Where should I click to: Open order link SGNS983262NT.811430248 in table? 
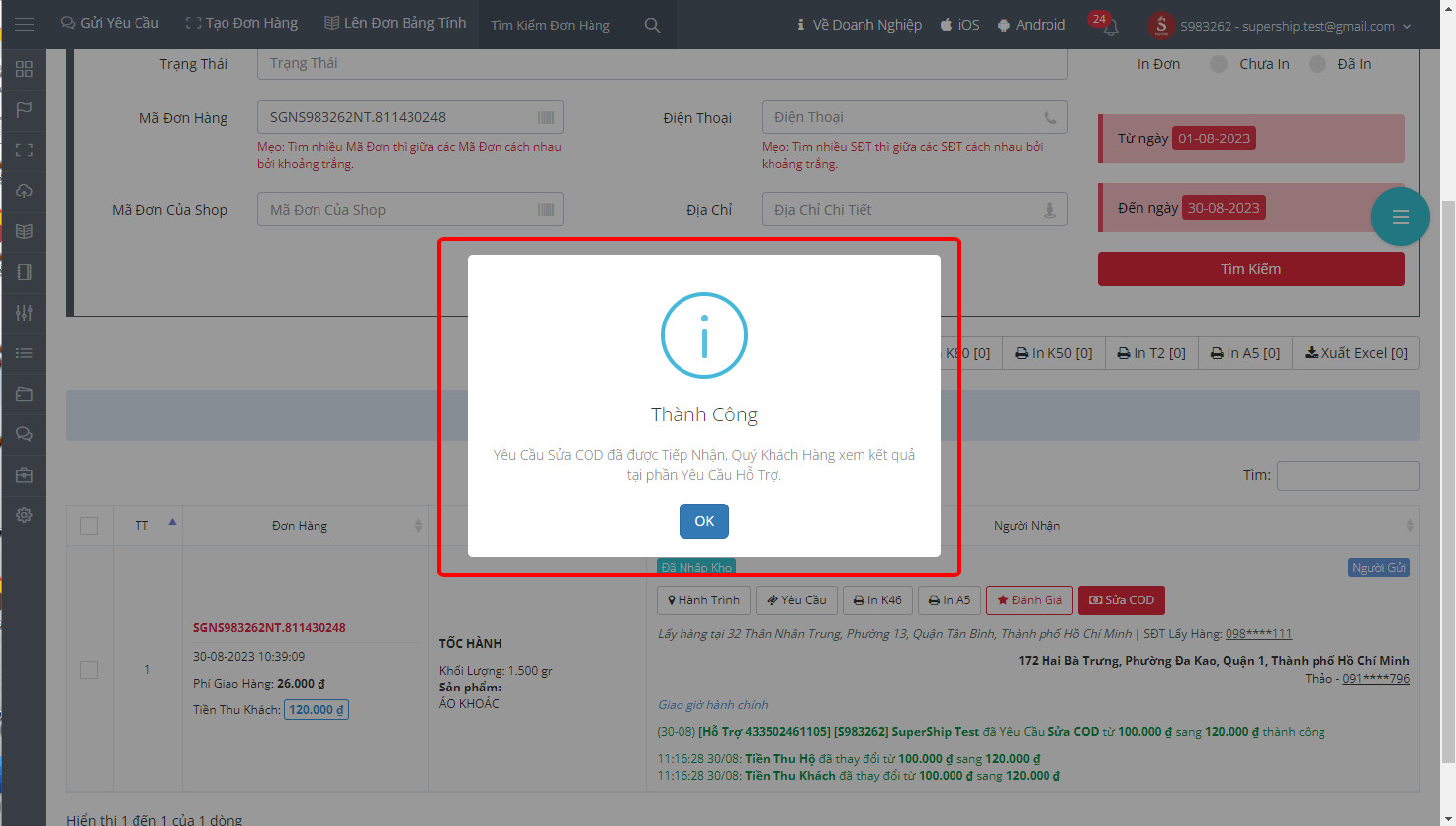point(269,628)
